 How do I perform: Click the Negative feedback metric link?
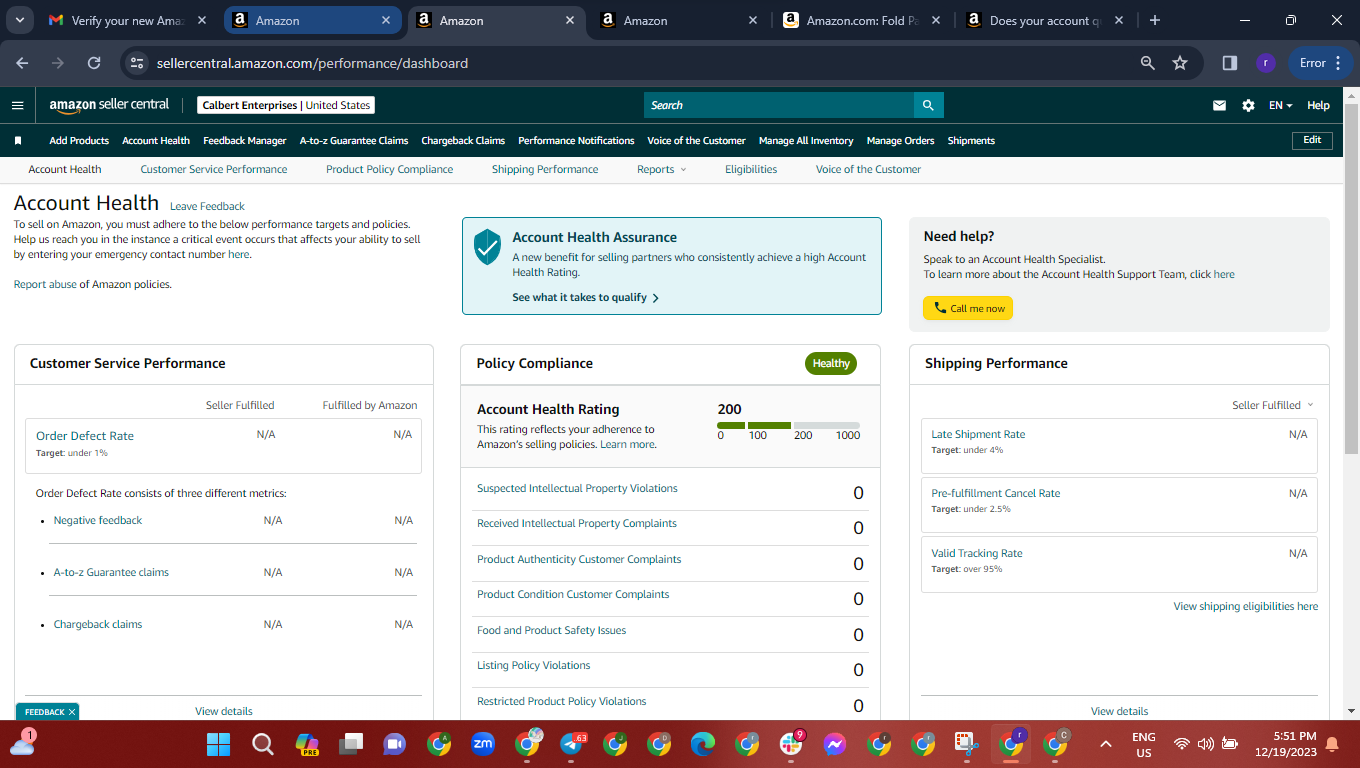[98, 521]
